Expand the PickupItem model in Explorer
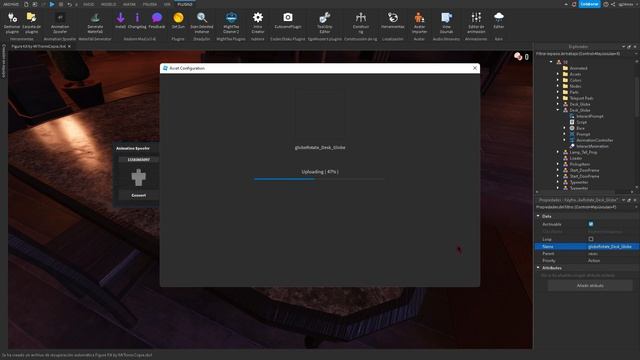 pyautogui.click(x=558, y=164)
